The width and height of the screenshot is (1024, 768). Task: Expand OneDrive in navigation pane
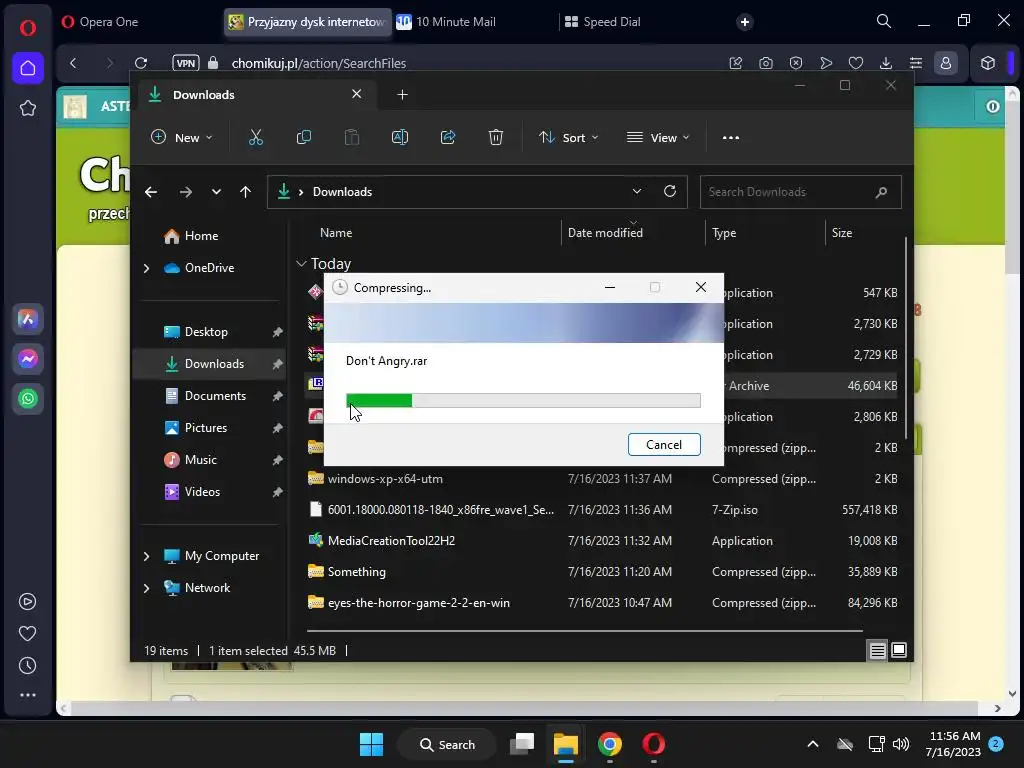(x=146, y=268)
